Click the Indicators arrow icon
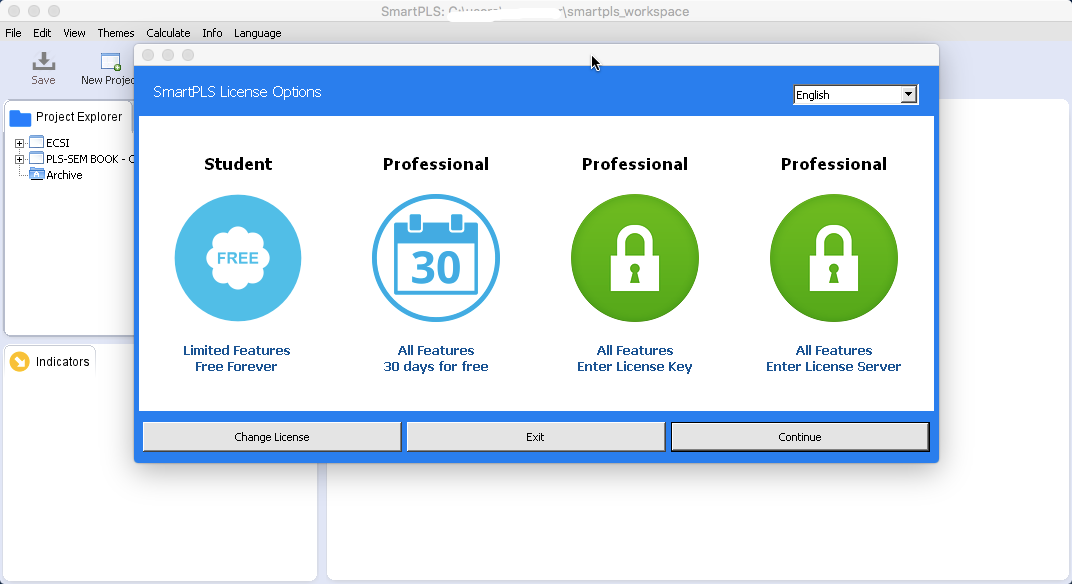 [20, 361]
